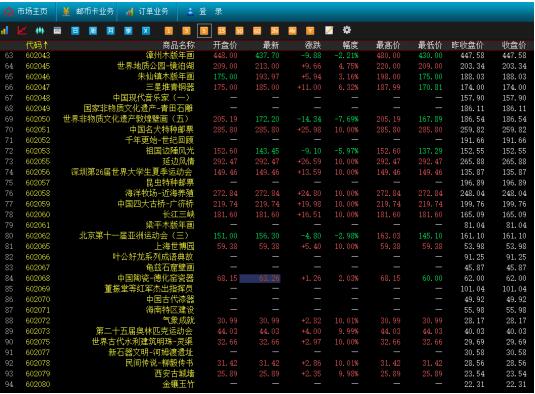Viewport: 535px width, 394px height.
Task: Open the 订单业务 menu tab
Action: pos(147,12)
